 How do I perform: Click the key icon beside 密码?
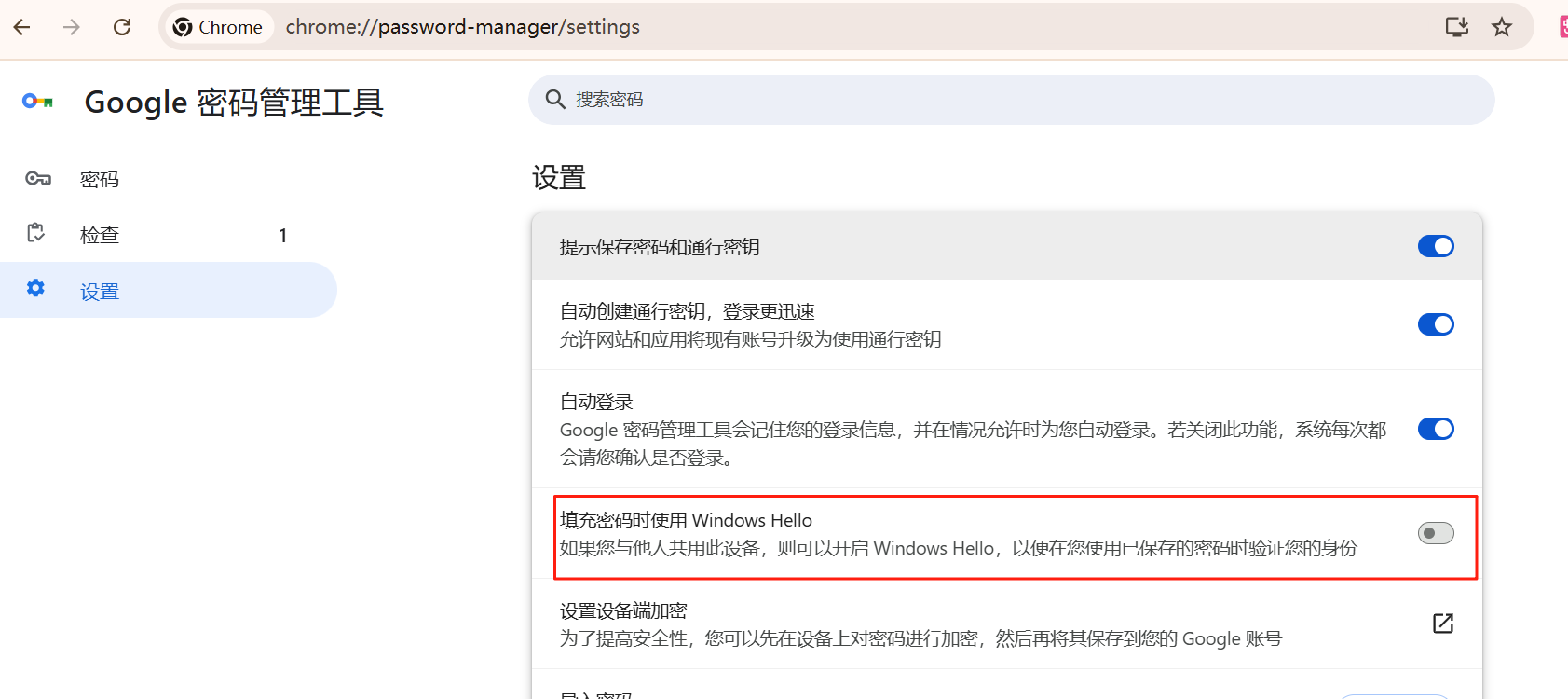click(x=38, y=179)
